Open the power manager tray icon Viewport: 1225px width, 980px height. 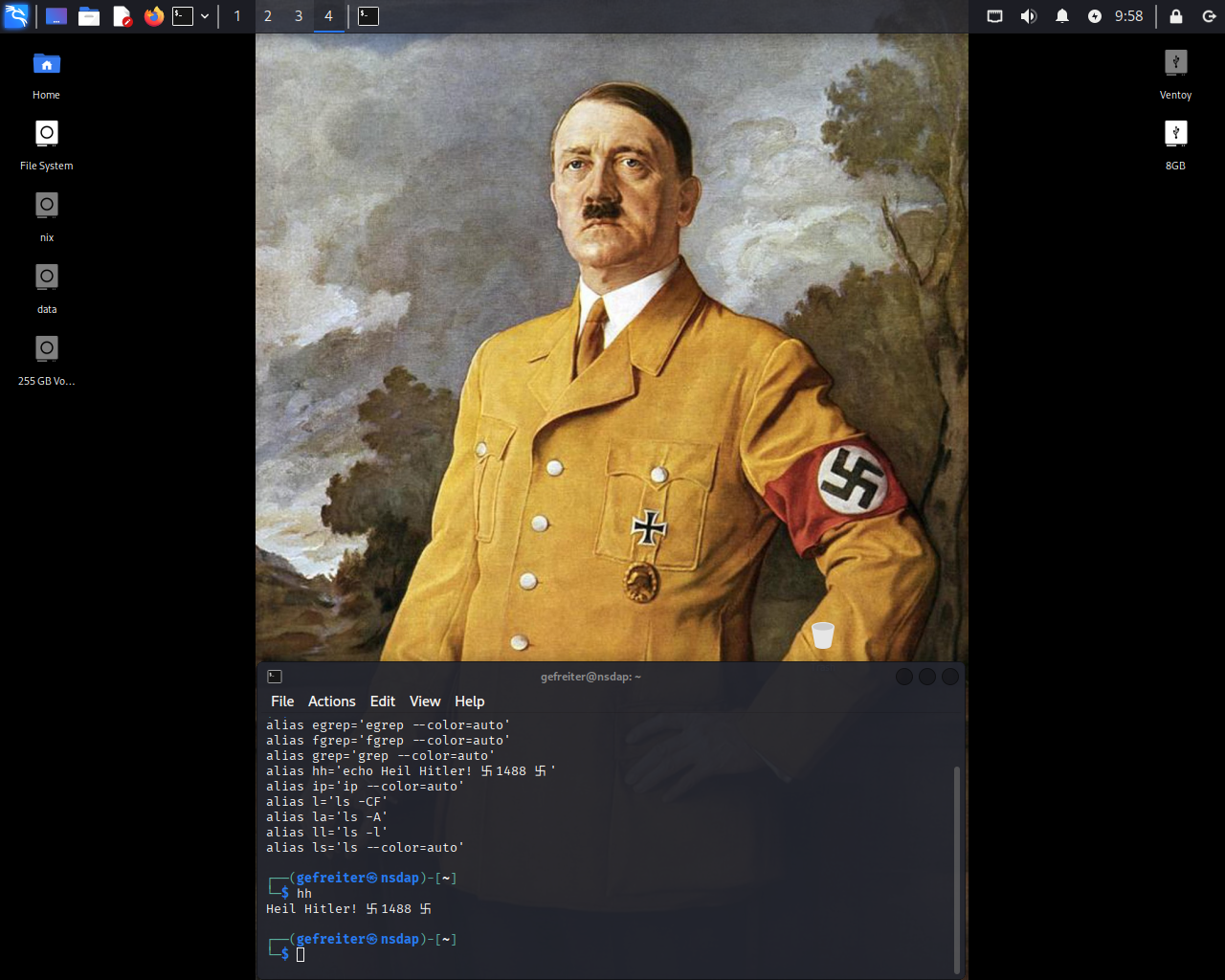tap(1095, 16)
